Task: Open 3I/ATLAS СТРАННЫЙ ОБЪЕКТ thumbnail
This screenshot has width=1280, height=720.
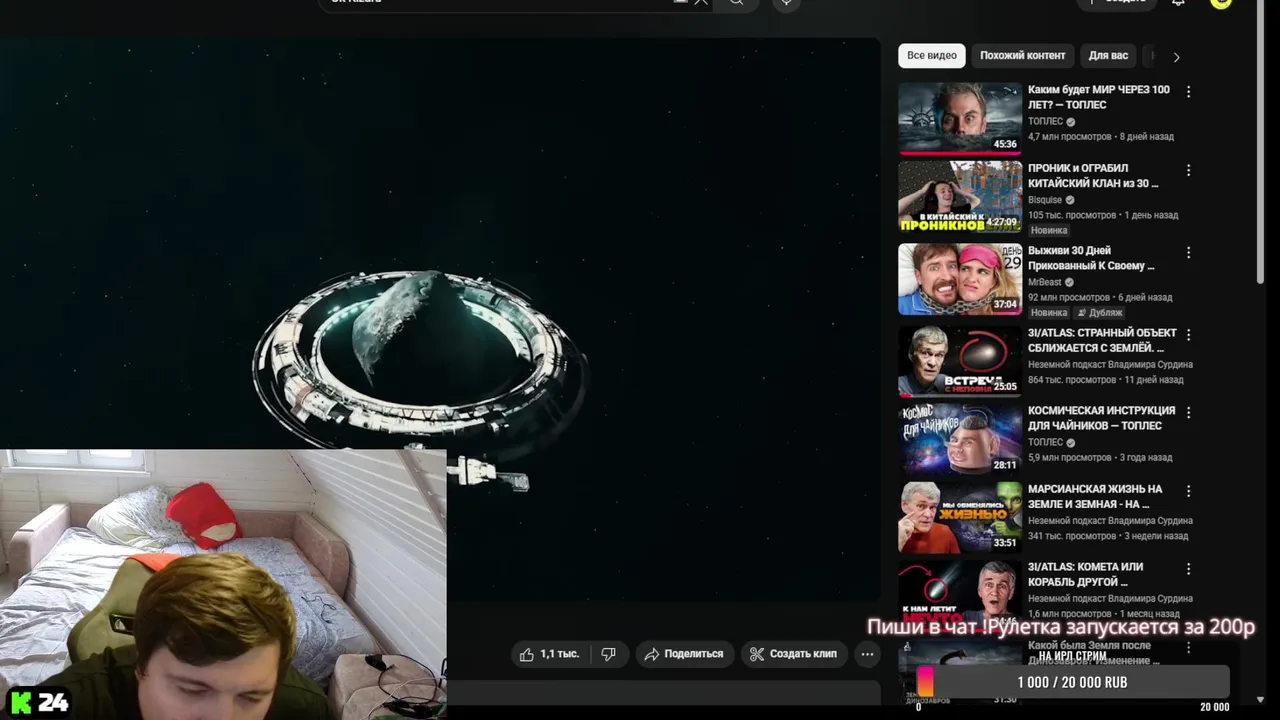Action: [x=960, y=361]
